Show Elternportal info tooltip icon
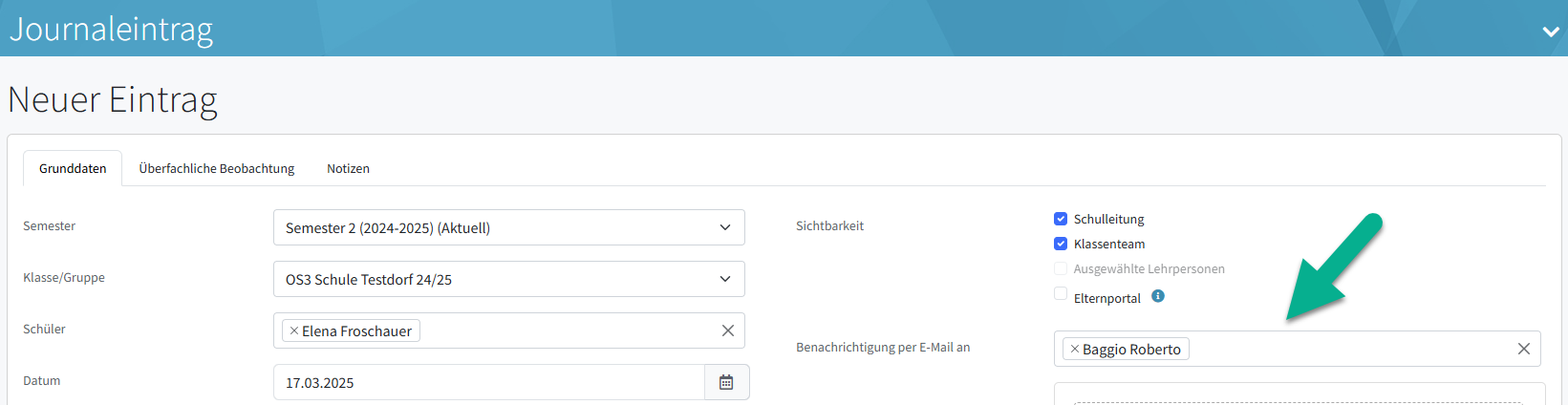This screenshot has height=405, width=1568. [1158, 296]
